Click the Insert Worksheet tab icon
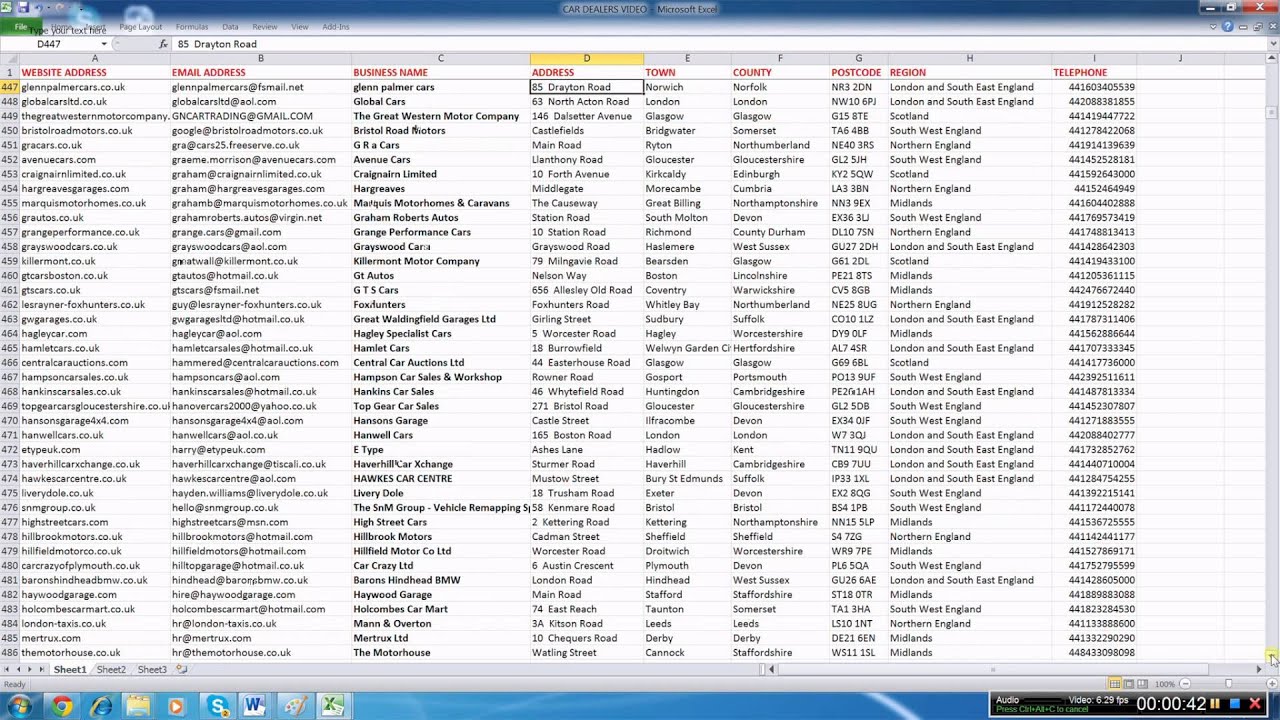1280x720 pixels. (x=180, y=670)
